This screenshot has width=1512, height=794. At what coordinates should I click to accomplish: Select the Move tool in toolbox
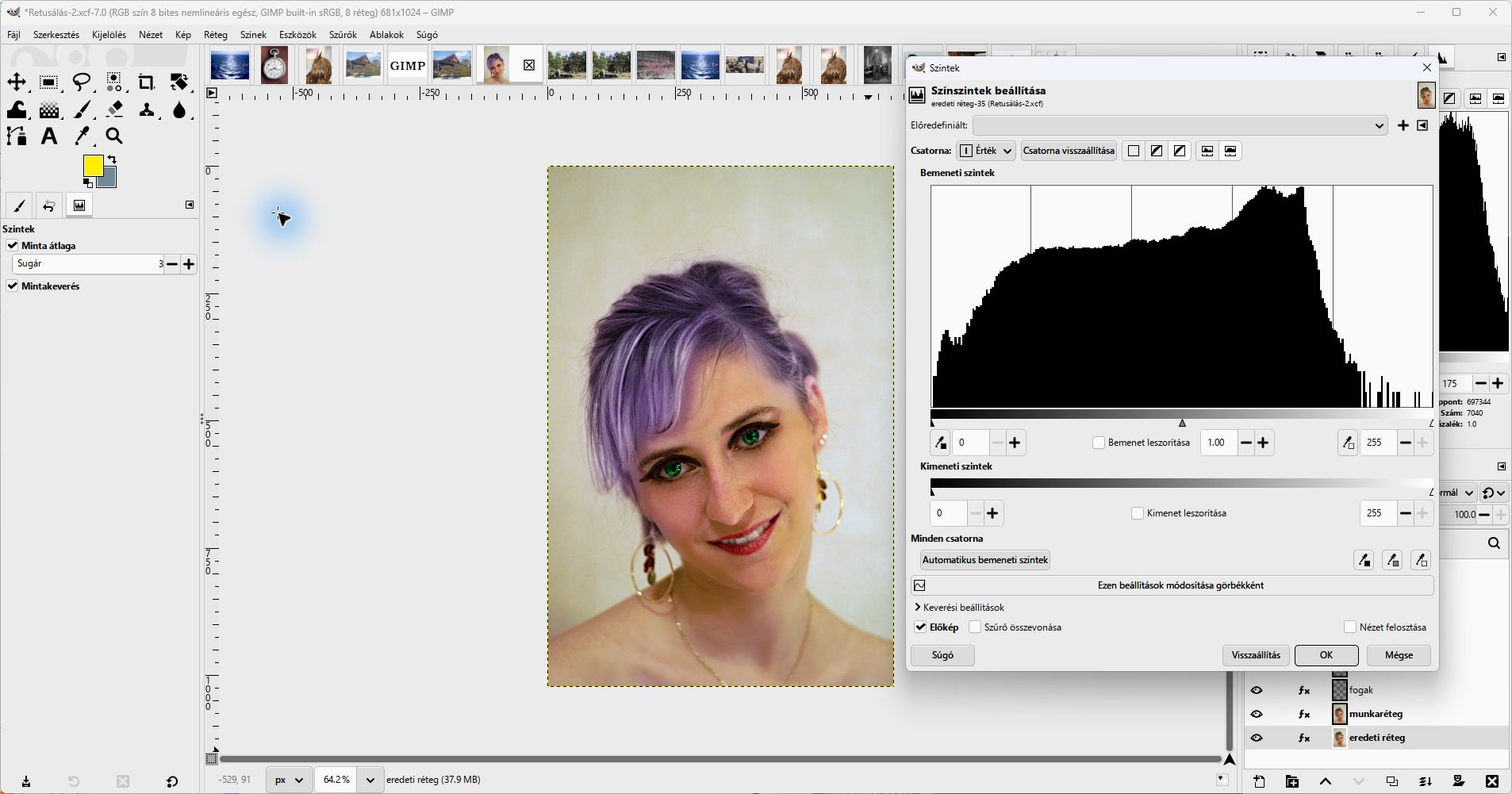[17, 82]
